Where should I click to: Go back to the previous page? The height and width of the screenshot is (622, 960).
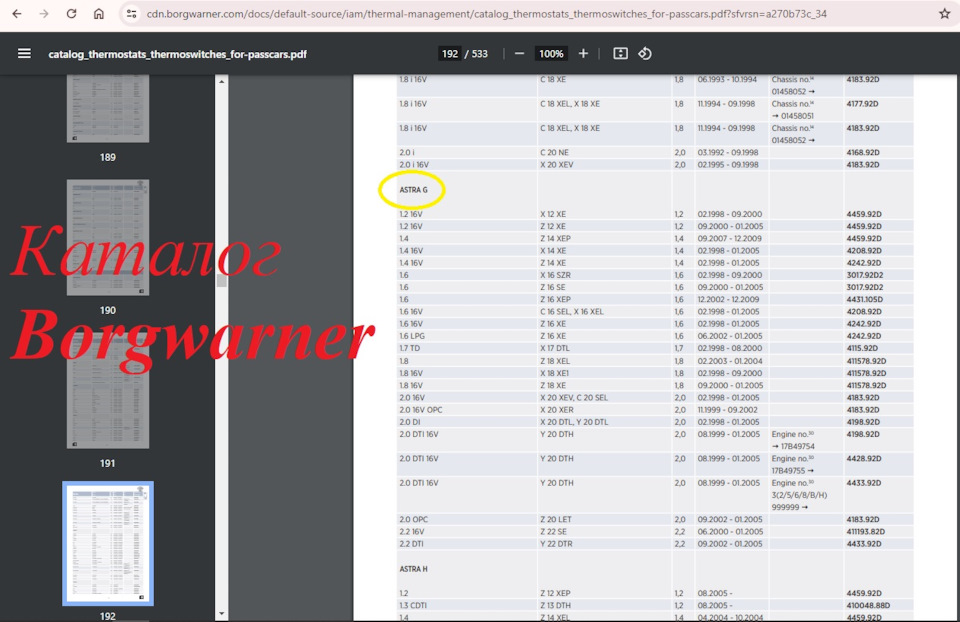17,13
